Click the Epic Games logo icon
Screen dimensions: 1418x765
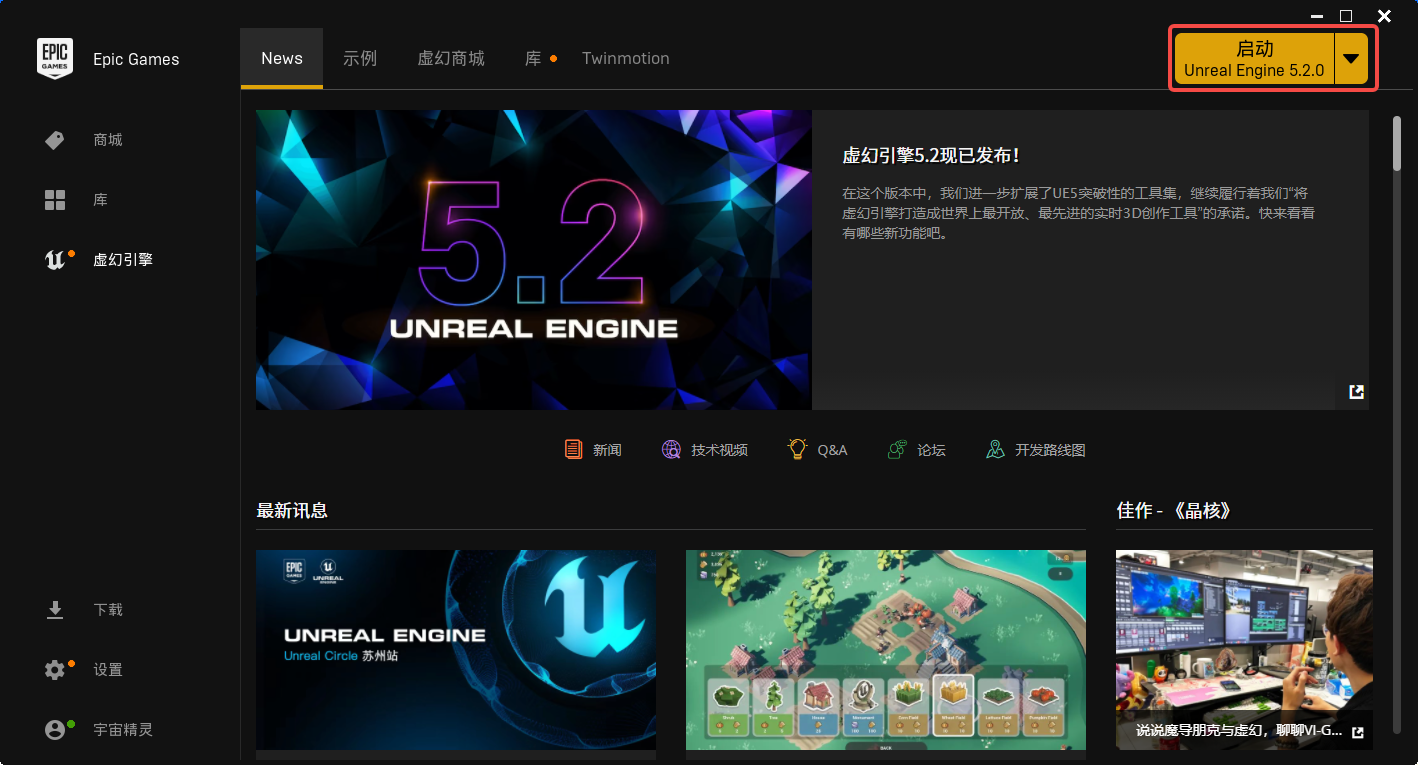tap(55, 58)
